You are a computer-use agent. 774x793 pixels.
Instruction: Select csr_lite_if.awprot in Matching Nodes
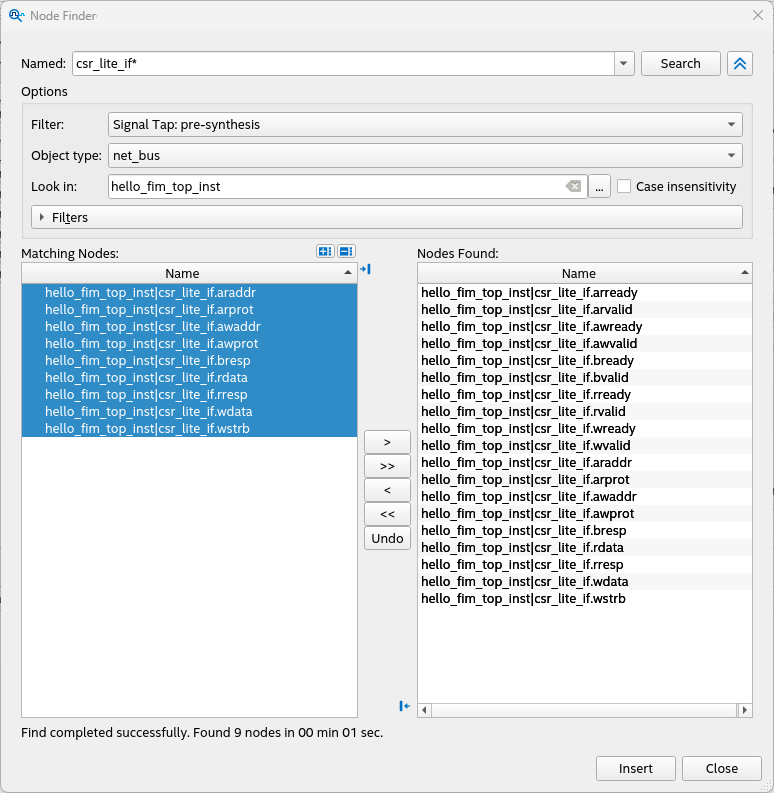click(x=189, y=344)
